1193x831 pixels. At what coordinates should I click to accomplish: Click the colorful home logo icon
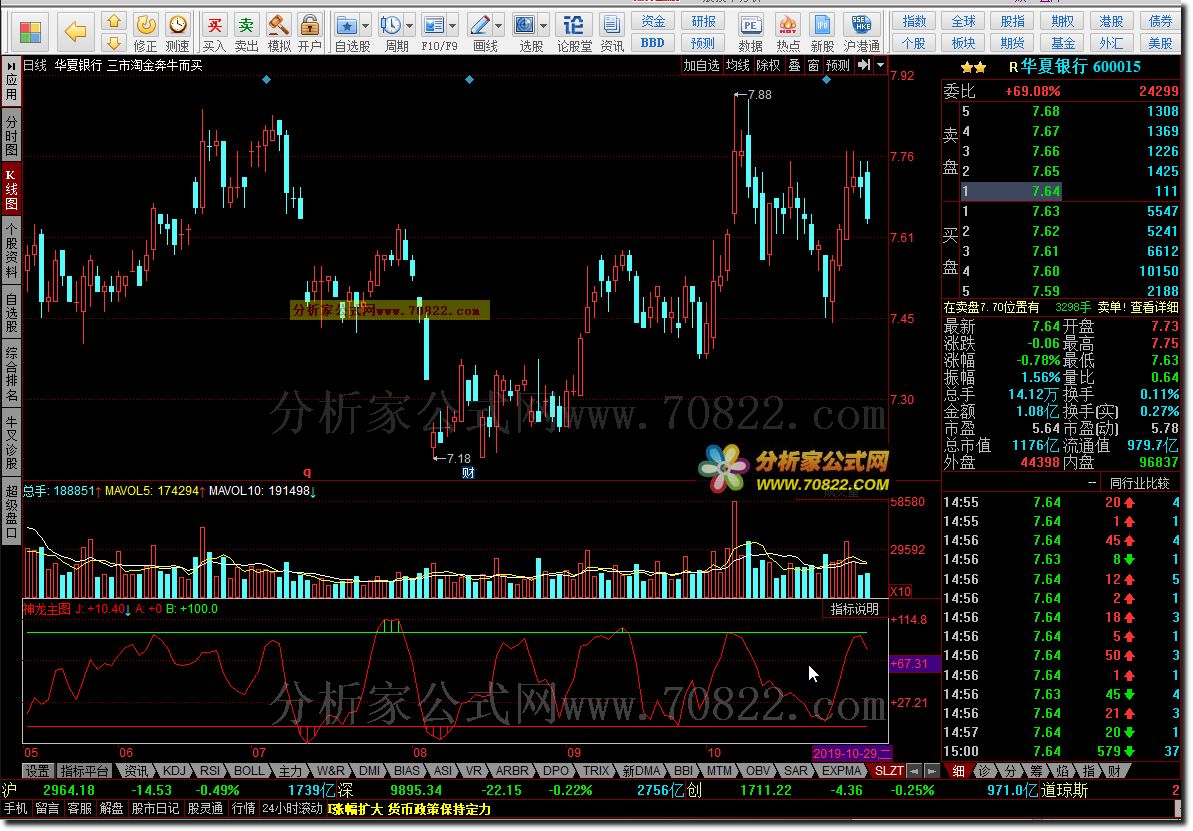pos(30,33)
